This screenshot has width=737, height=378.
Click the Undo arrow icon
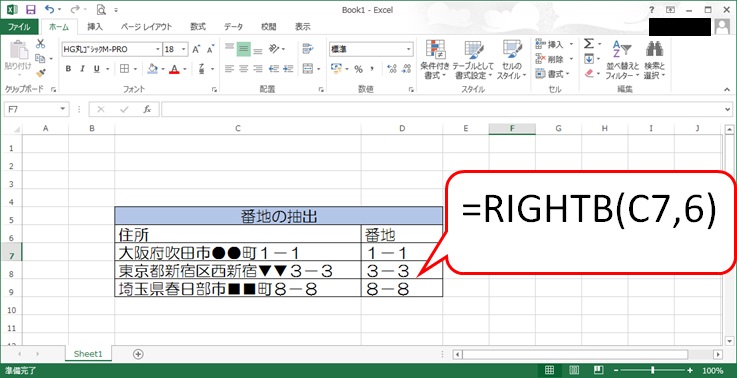click(x=49, y=9)
